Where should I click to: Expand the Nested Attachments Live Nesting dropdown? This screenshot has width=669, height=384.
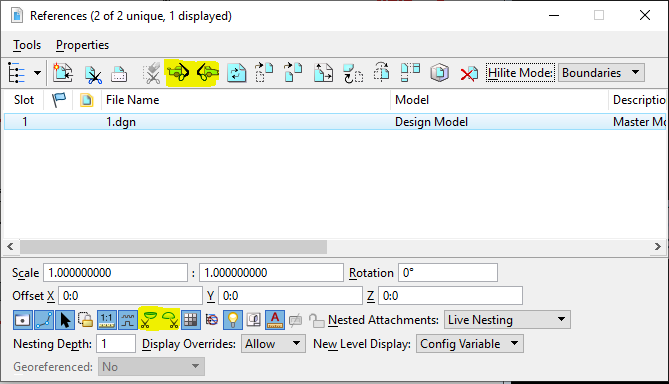pyautogui.click(x=507, y=320)
